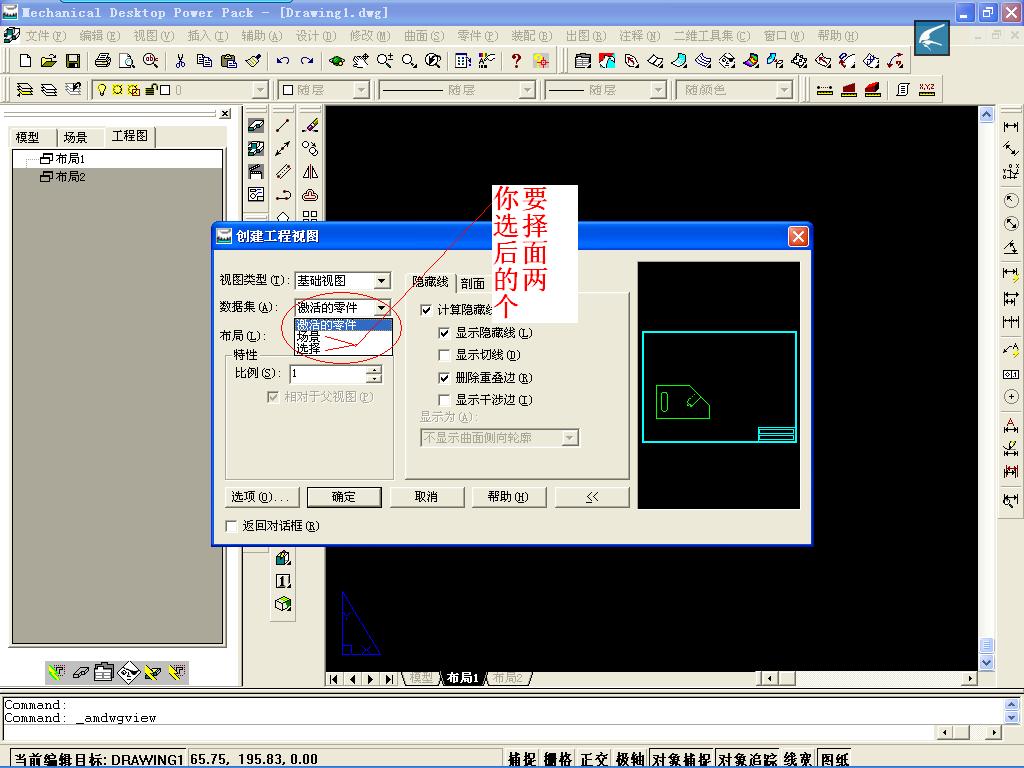Viewport: 1024px width, 768px height.
Task: Click the 比例 scale input field
Action: point(328,374)
